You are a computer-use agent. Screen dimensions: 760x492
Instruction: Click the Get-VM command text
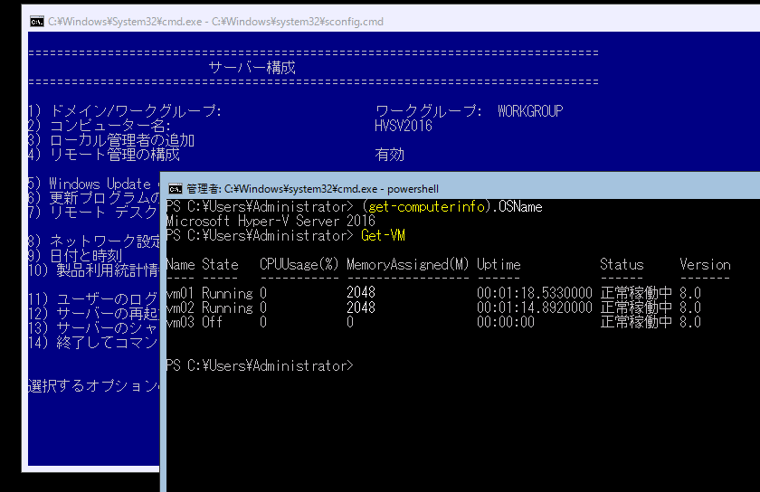click(383, 236)
